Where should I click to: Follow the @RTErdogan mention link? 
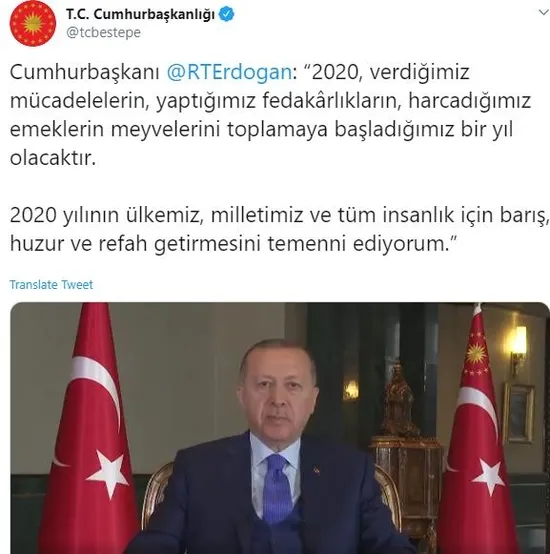click(229, 72)
